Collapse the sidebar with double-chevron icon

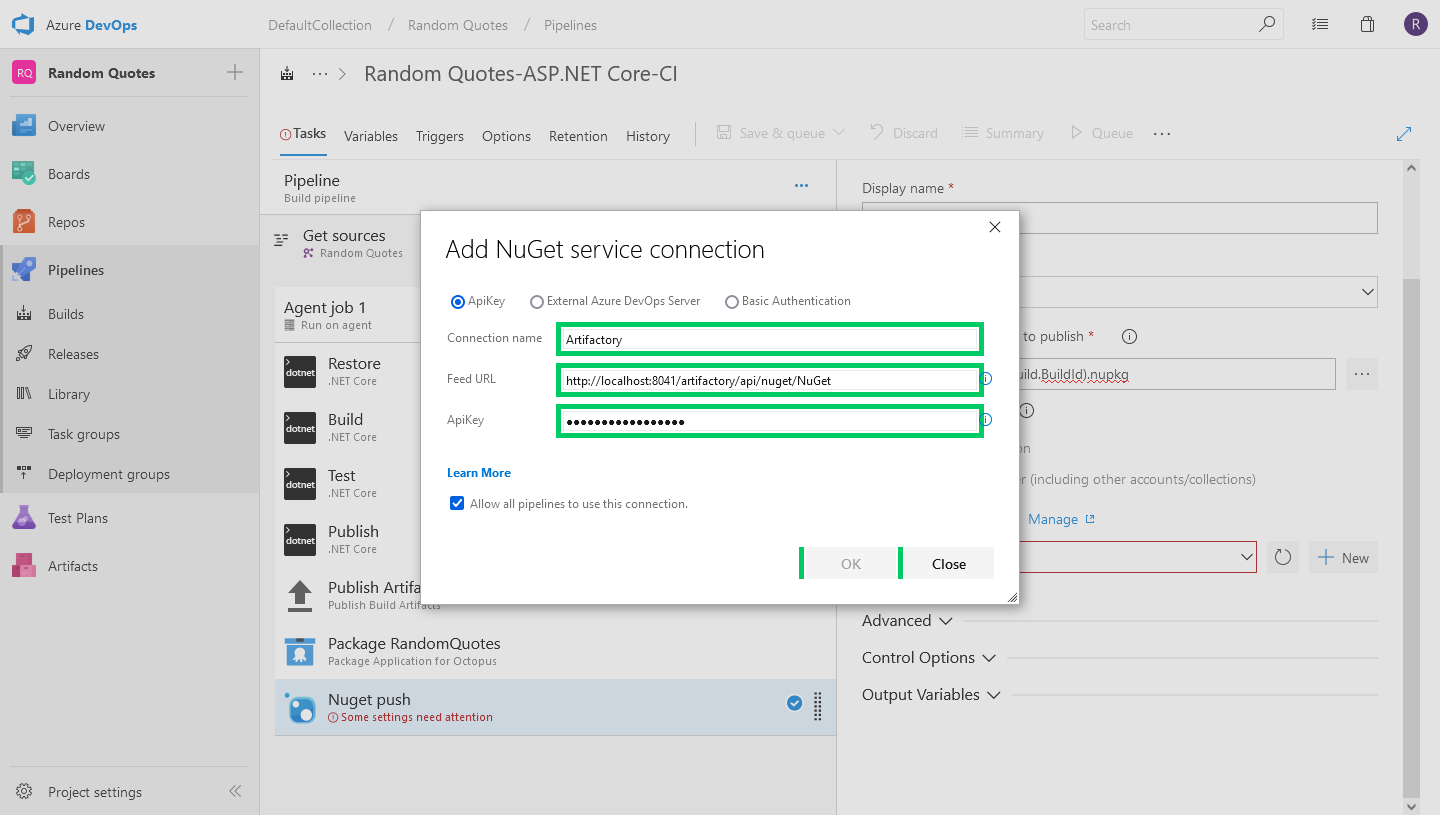(235, 791)
